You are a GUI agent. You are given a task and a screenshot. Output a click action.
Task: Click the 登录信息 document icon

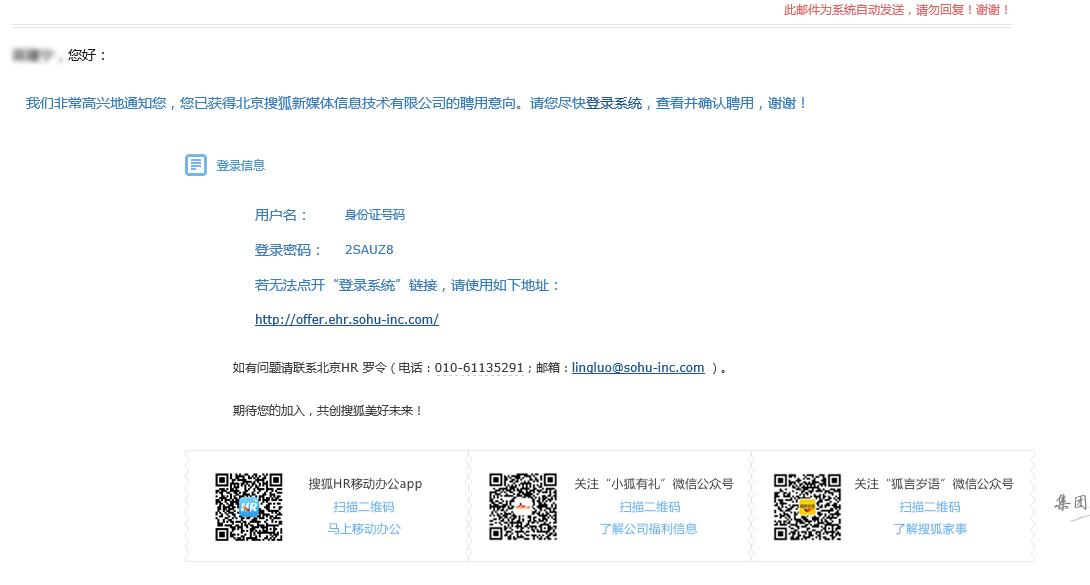(196, 164)
